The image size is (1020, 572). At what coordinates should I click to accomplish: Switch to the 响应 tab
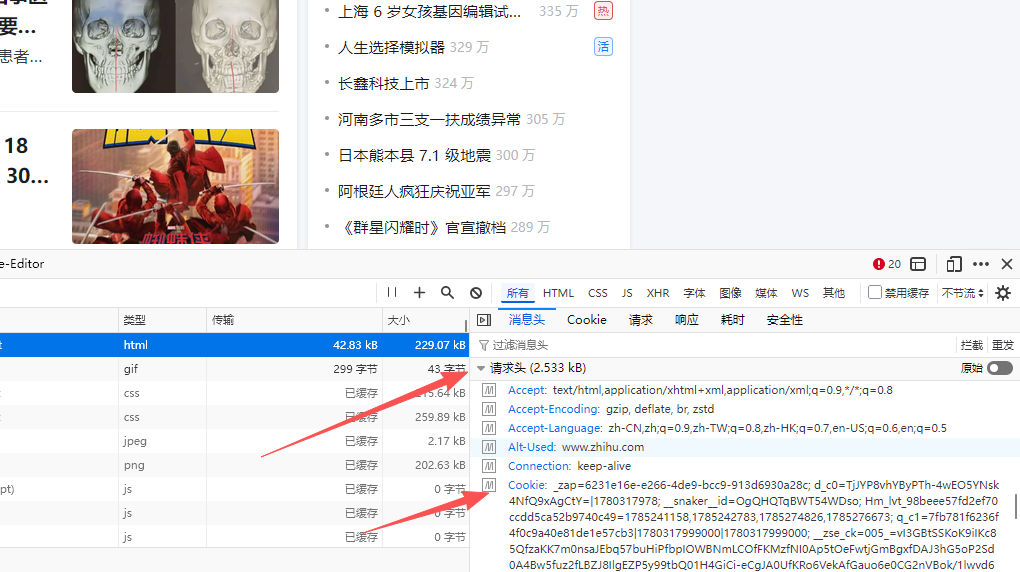[x=686, y=320]
